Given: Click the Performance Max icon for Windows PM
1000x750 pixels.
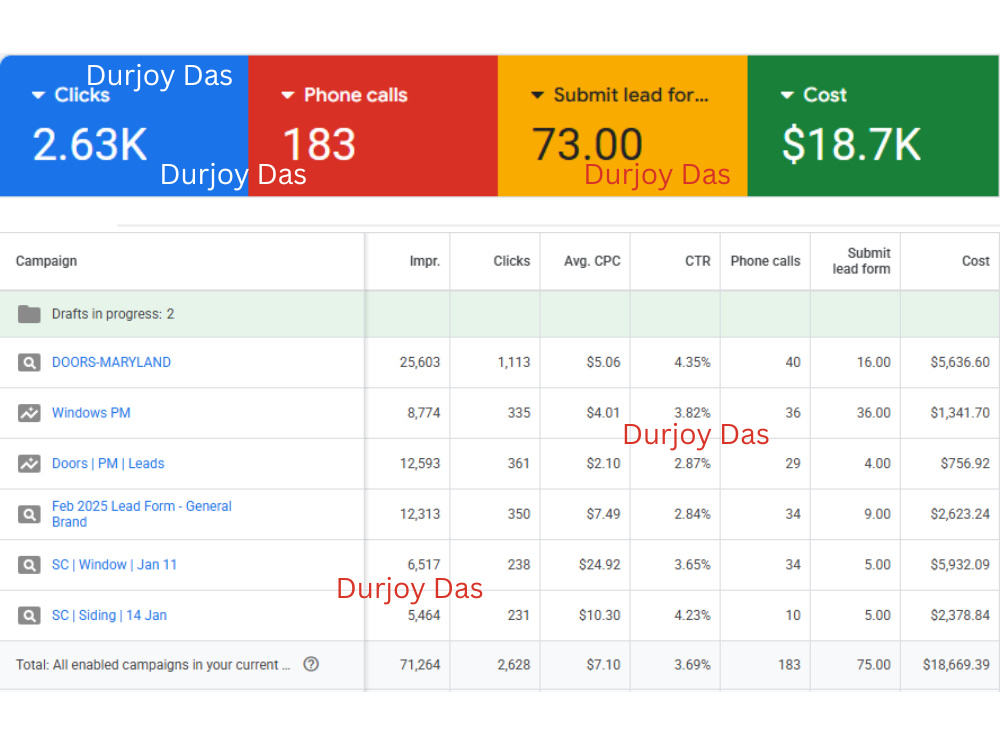Looking at the screenshot, I should (x=29, y=413).
